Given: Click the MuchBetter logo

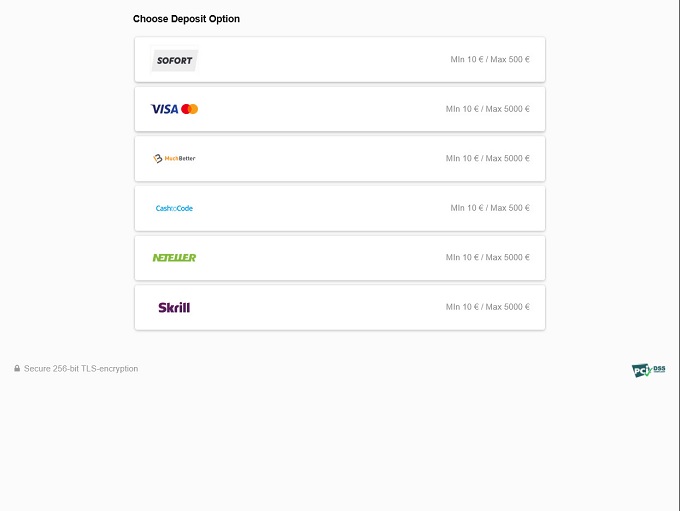Looking at the screenshot, I should click(174, 158).
